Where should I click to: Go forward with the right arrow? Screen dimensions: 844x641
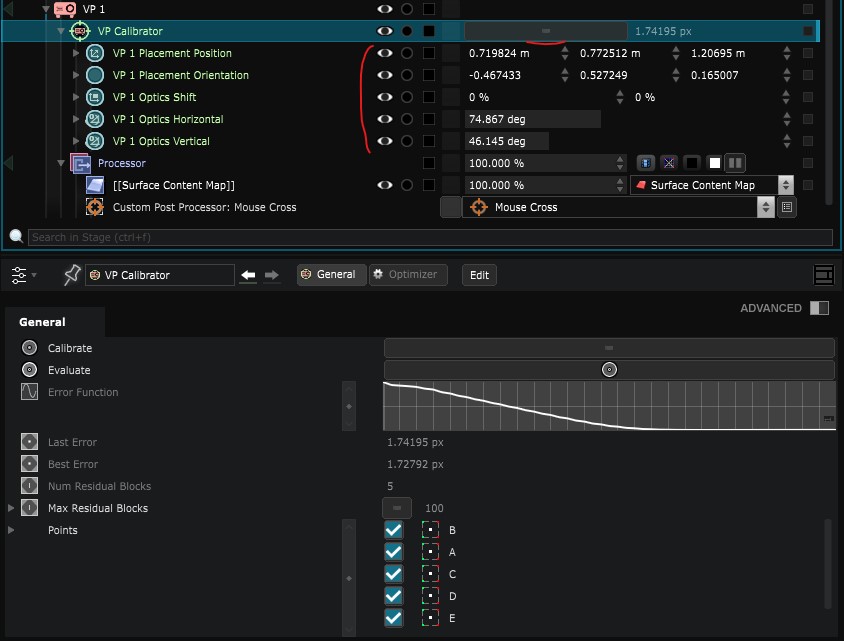272,276
